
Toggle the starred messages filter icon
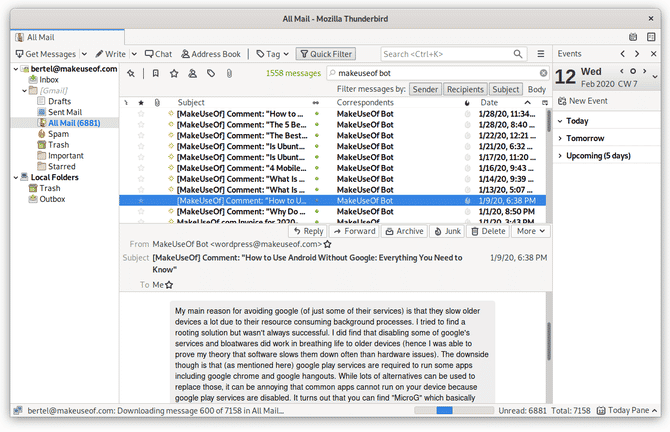(174, 73)
